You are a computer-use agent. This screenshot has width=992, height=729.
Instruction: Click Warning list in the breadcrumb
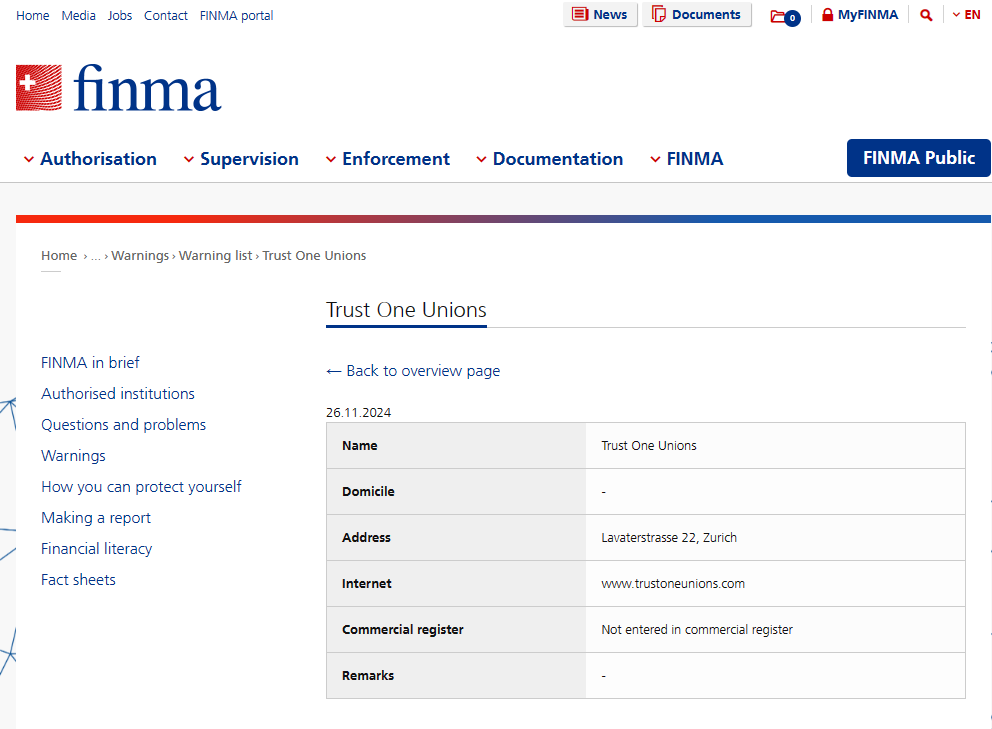tap(216, 256)
